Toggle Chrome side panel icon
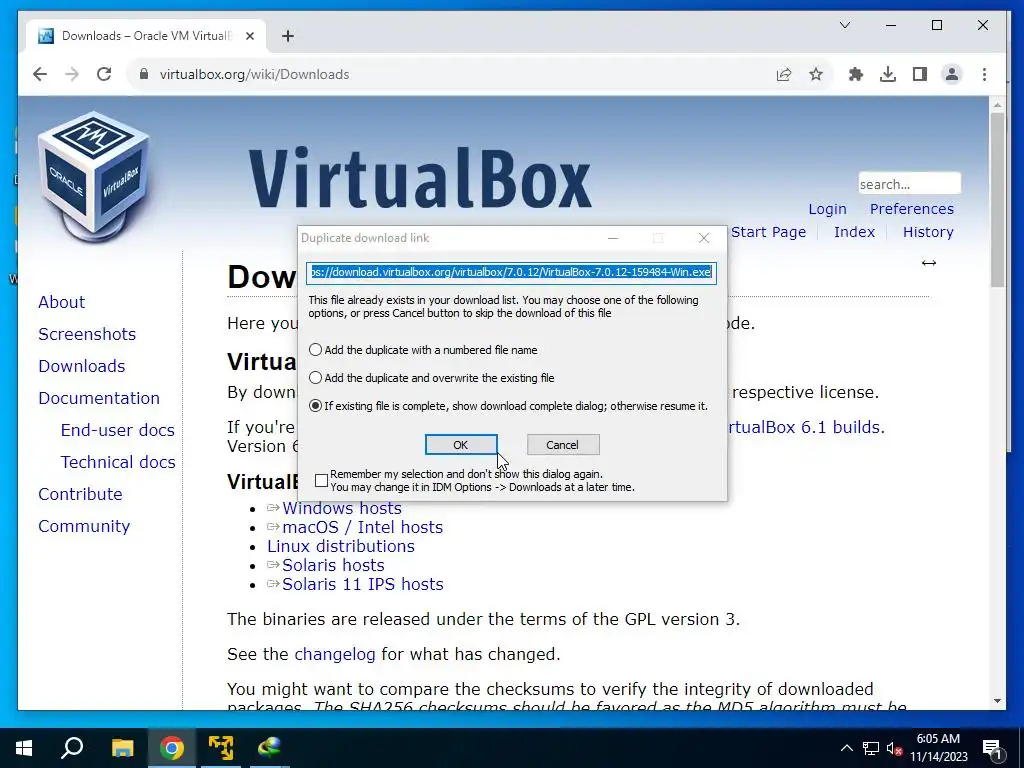Image resolution: width=1024 pixels, height=768 pixels. coord(920,74)
